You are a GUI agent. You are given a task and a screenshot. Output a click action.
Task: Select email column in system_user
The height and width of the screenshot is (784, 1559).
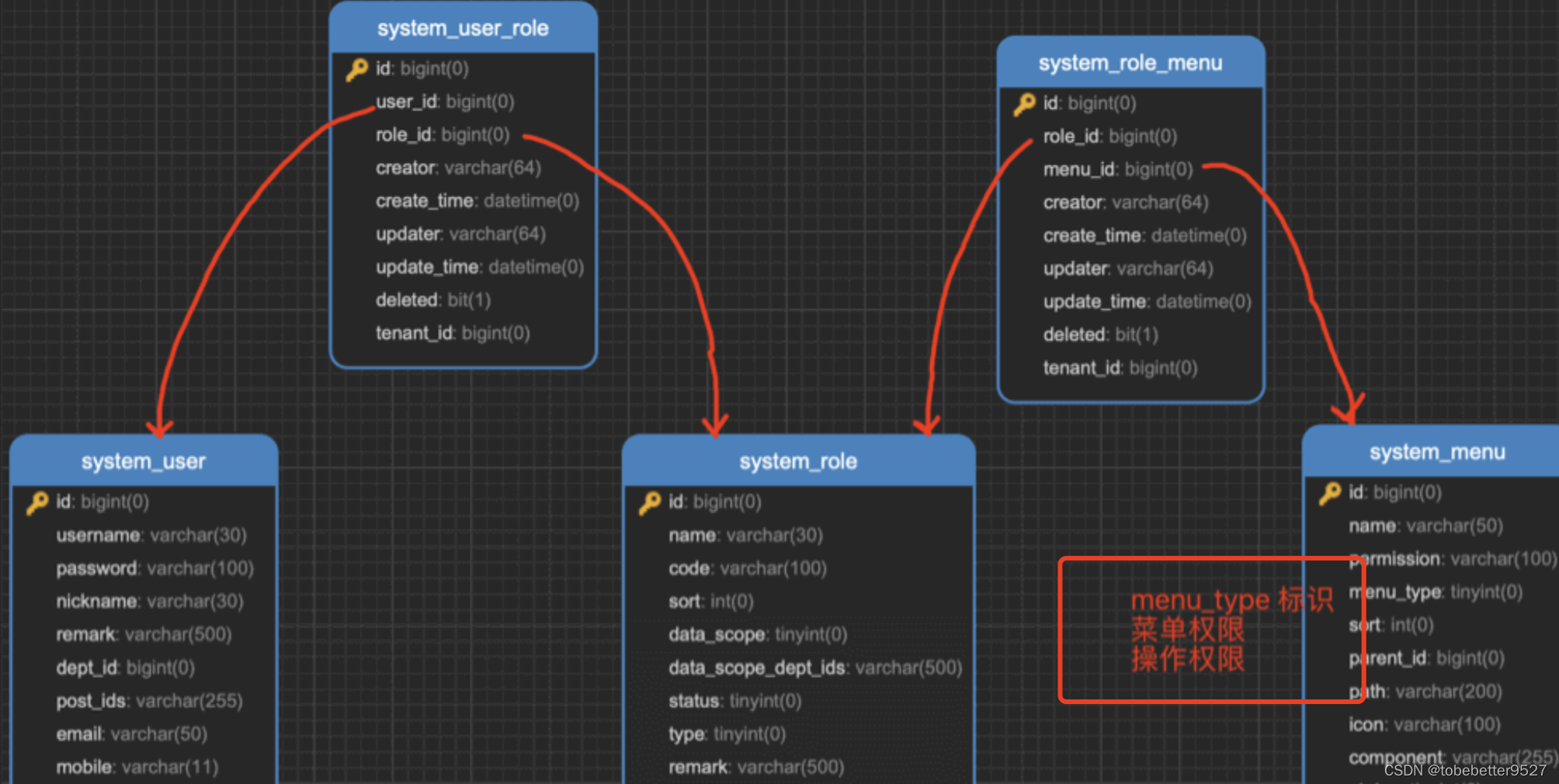132,734
